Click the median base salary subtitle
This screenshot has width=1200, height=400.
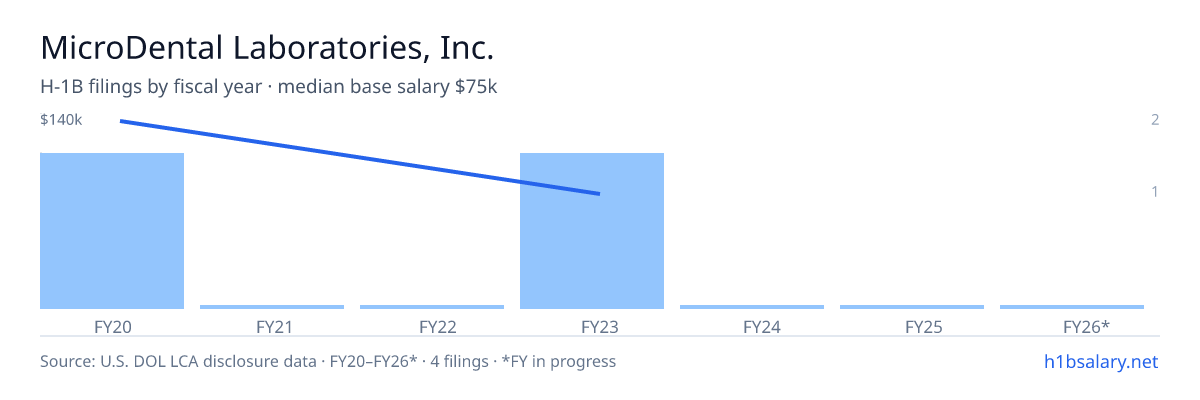tap(269, 87)
